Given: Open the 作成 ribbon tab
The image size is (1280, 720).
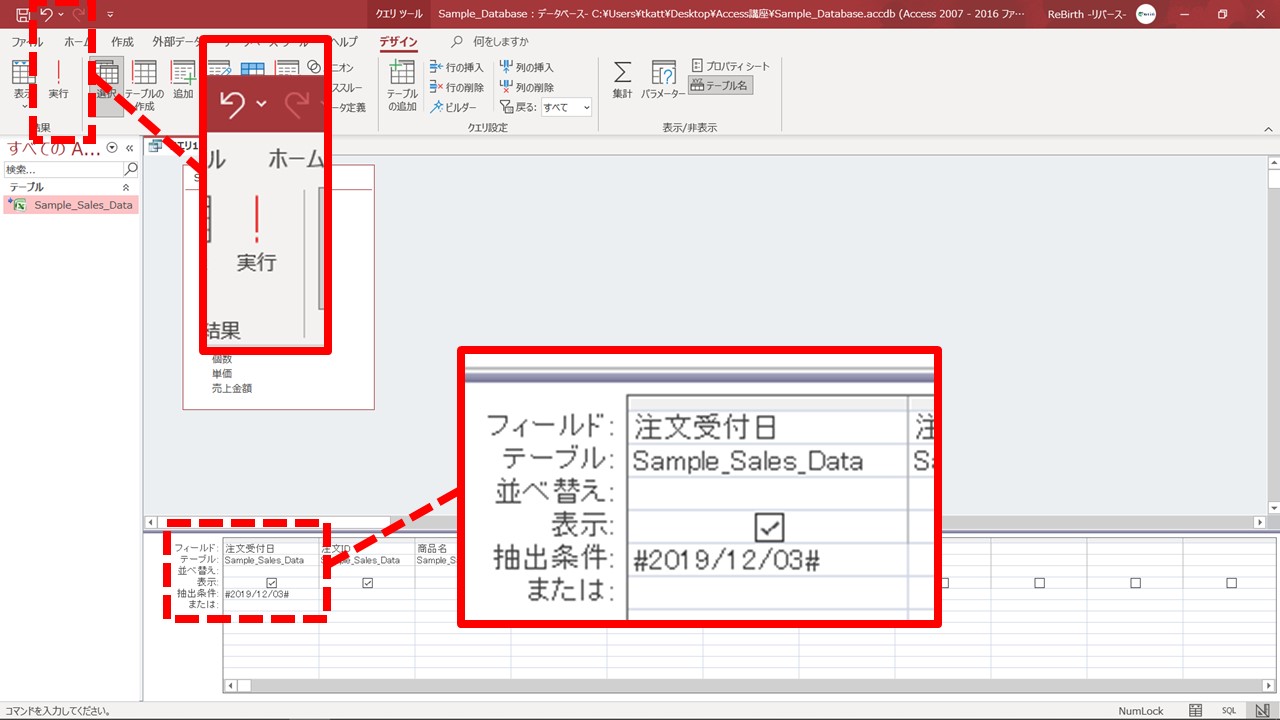Looking at the screenshot, I should click(x=122, y=42).
